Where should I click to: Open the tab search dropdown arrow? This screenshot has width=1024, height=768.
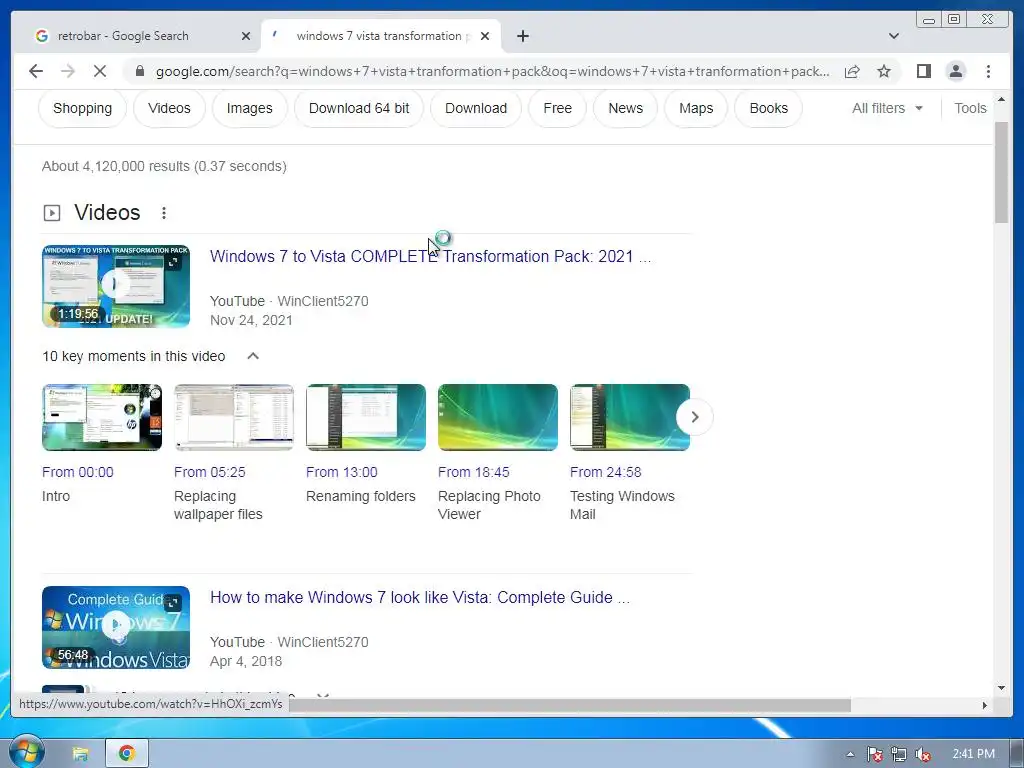point(893,36)
